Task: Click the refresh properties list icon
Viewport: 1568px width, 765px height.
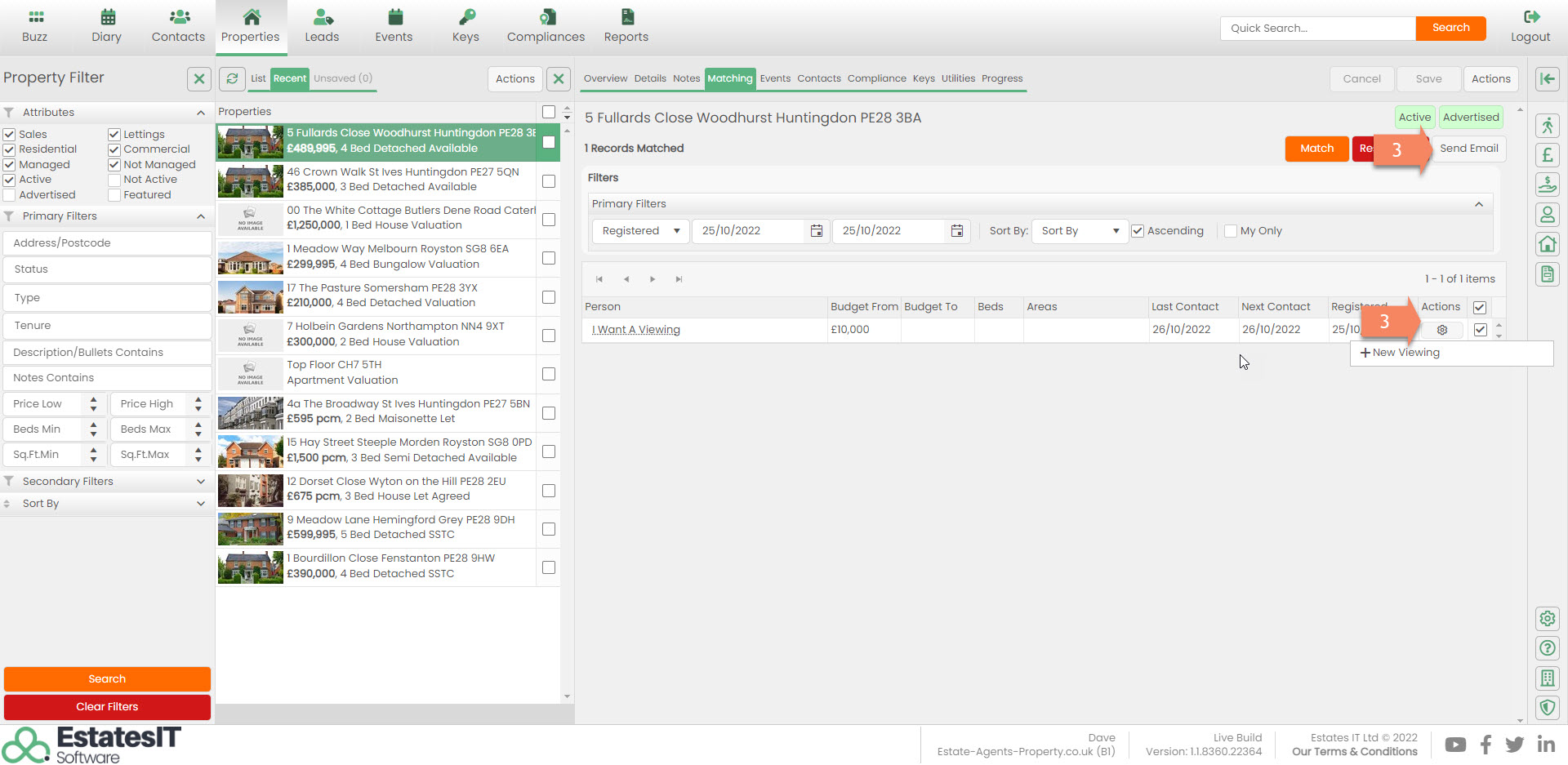Action: point(233,78)
